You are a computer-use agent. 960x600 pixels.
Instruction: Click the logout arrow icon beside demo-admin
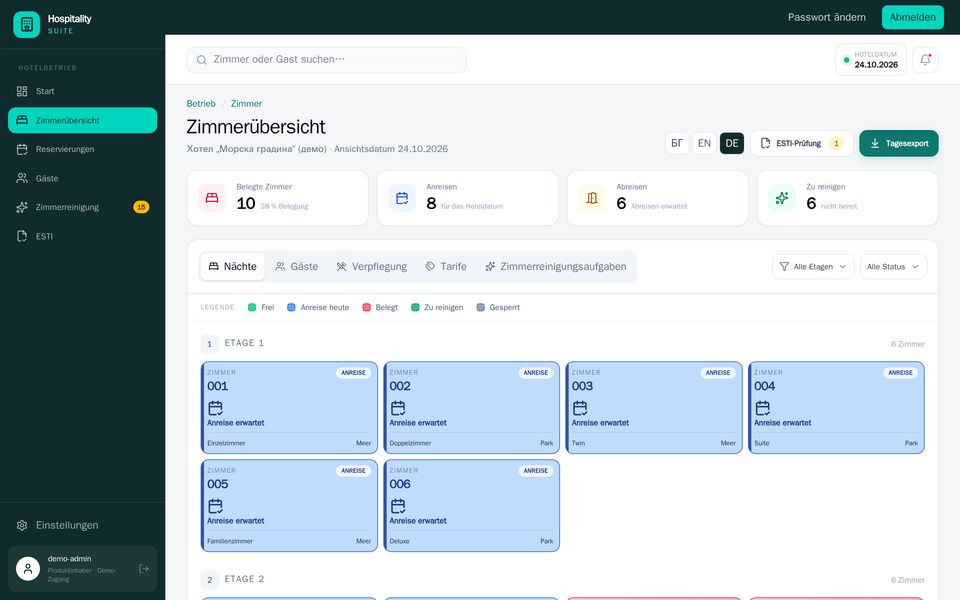144,569
